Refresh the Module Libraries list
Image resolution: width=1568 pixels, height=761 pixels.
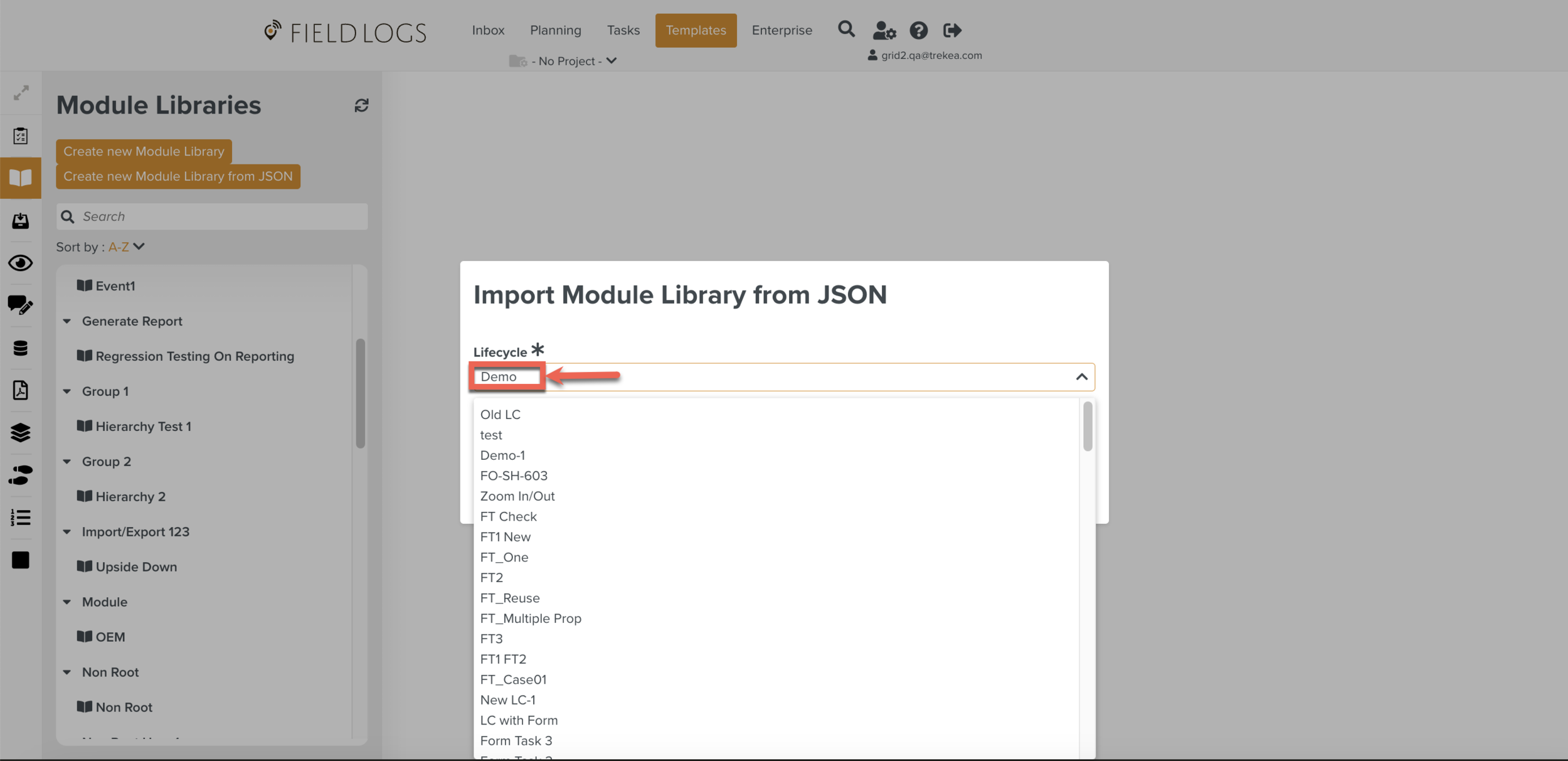tap(361, 105)
